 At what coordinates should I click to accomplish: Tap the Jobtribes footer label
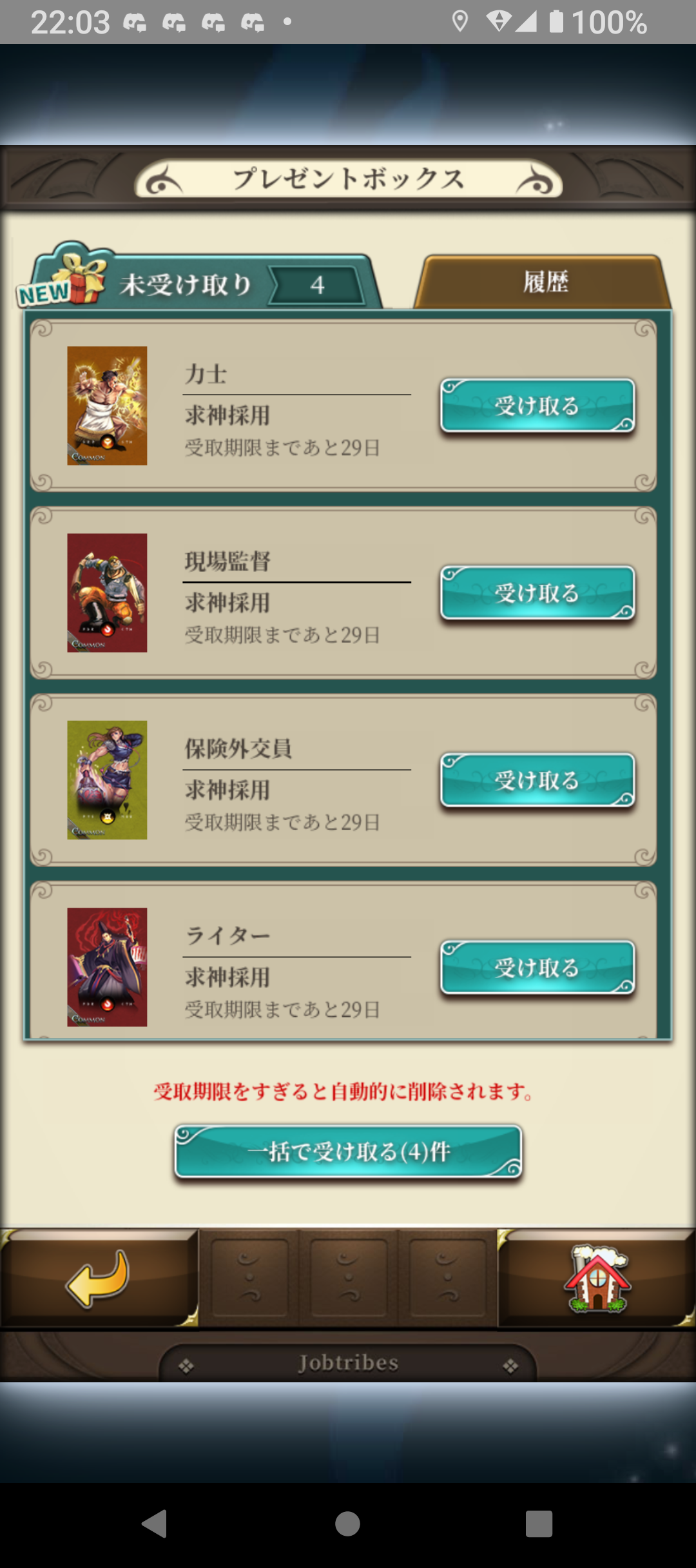pyautogui.click(x=348, y=1363)
